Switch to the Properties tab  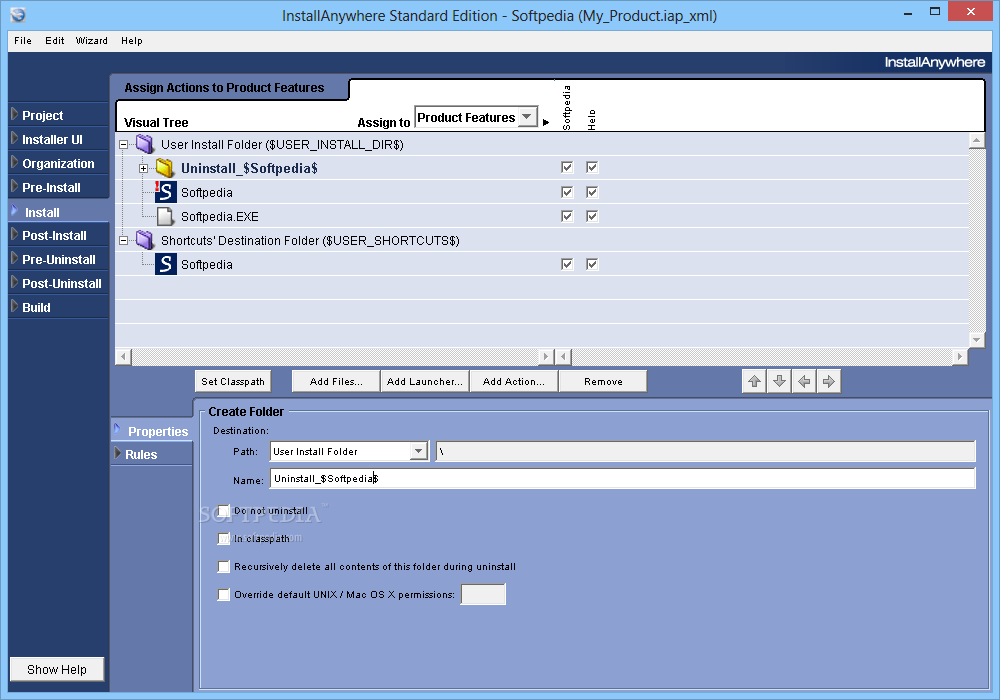tap(152, 431)
